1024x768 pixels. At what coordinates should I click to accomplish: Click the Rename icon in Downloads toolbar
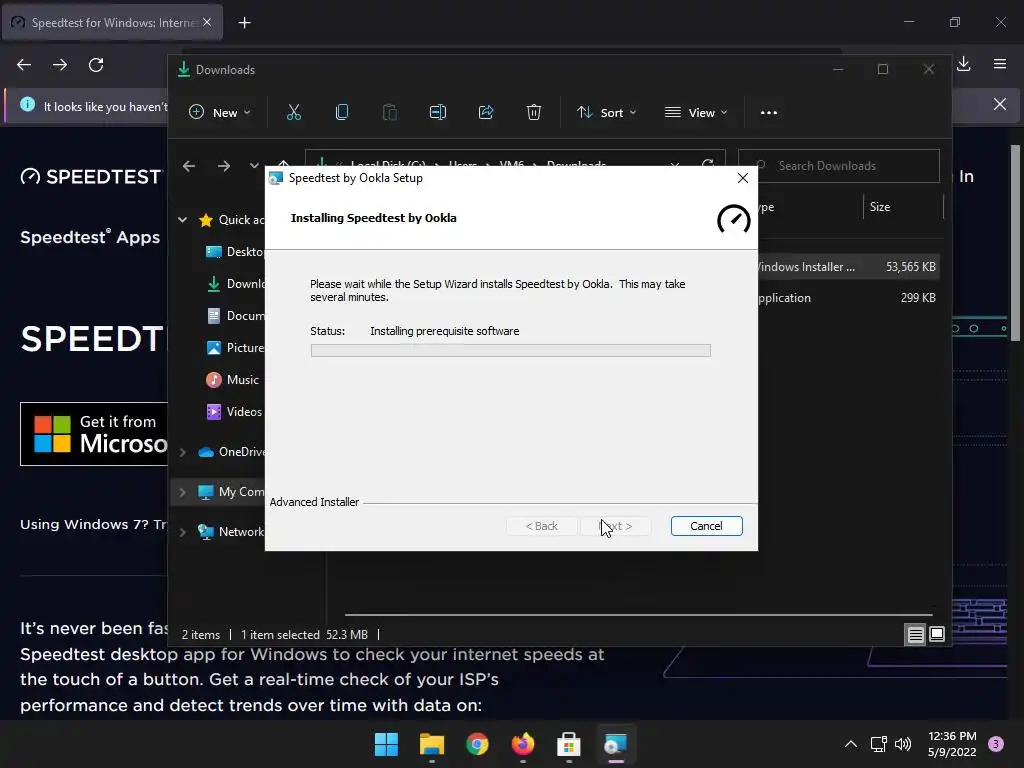click(438, 112)
